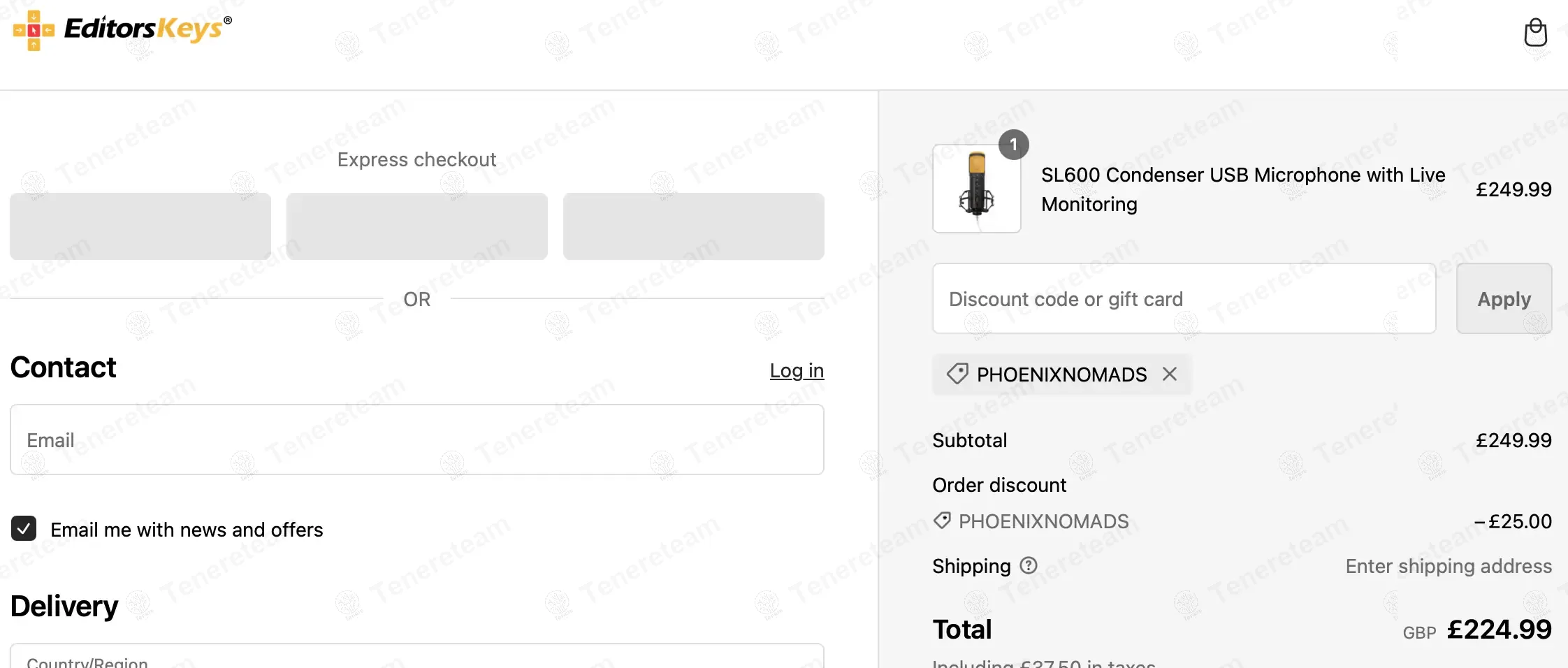Click the Log in link
The image size is (1568, 668).
pos(797,370)
